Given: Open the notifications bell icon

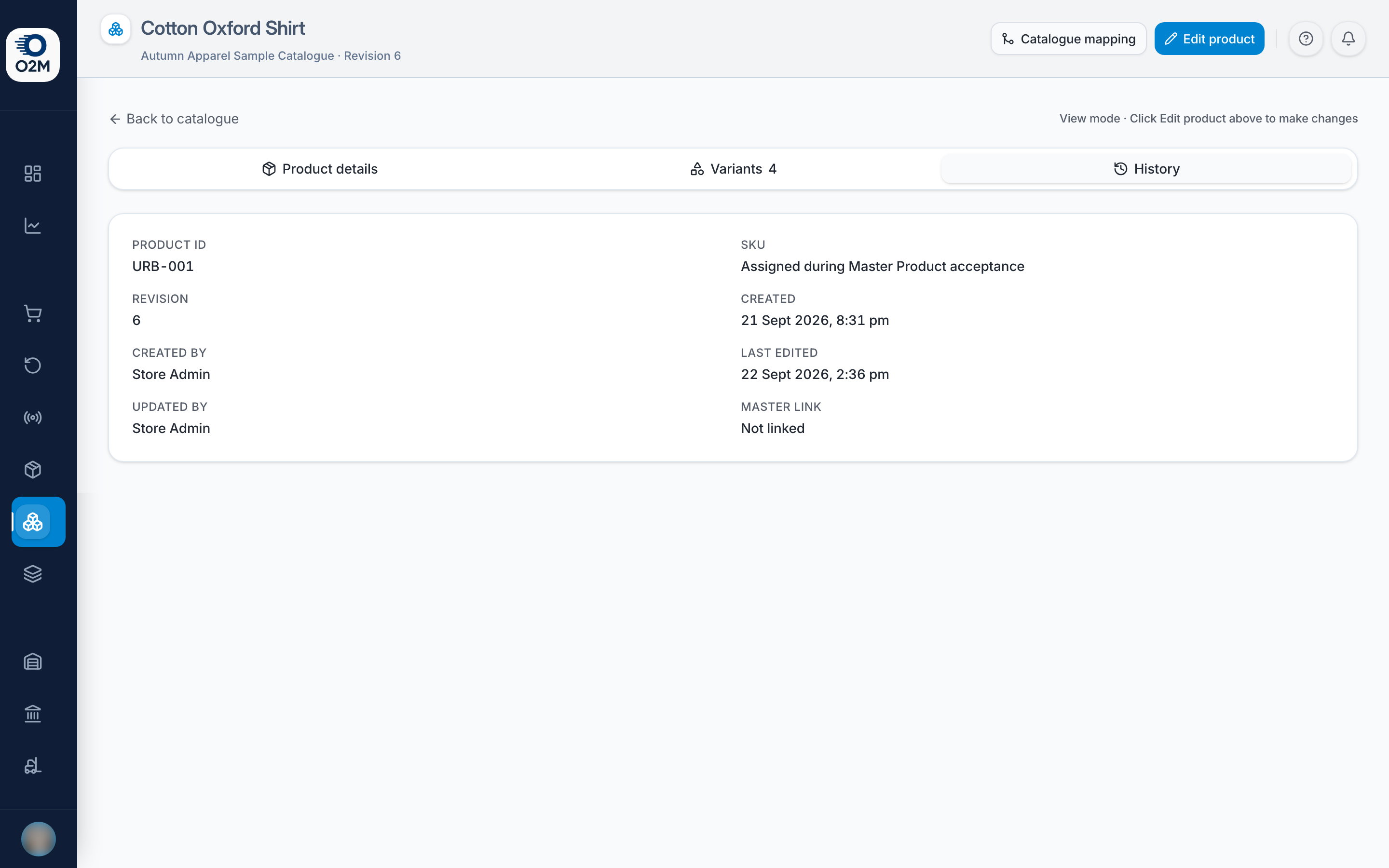Looking at the screenshot, I should coord(1348,39).
